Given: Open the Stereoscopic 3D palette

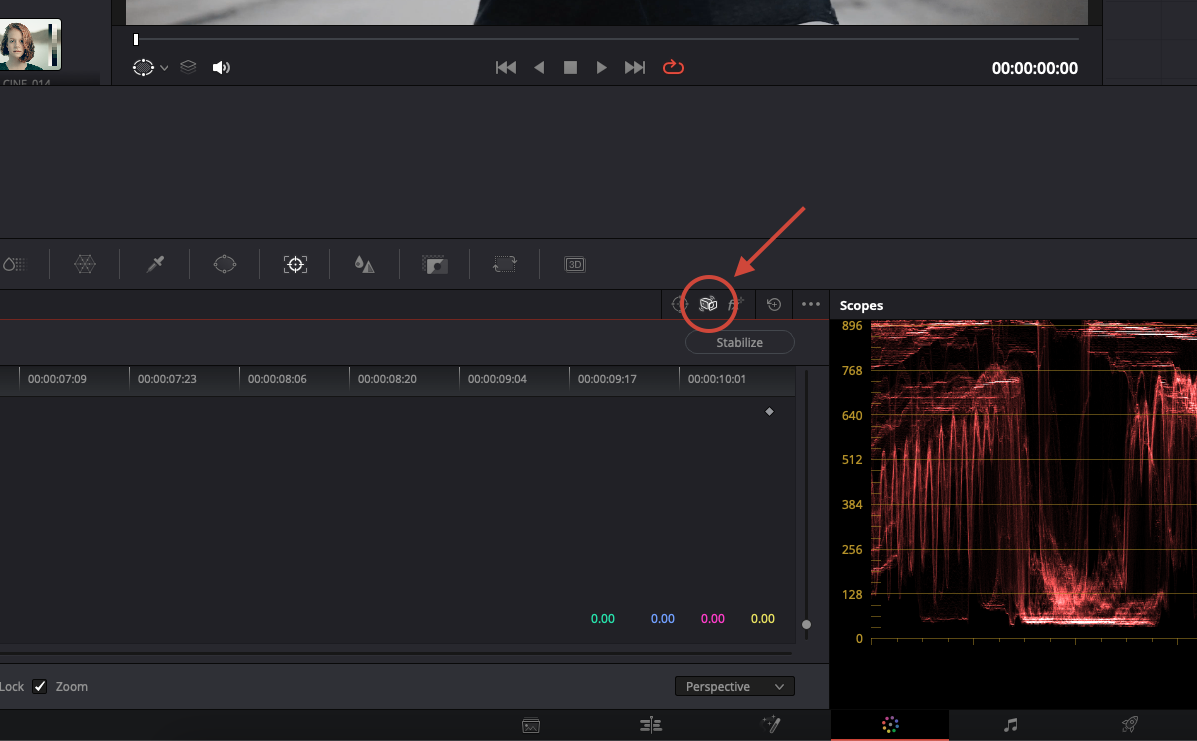Looking at the screenshot, I should (575, 264).
